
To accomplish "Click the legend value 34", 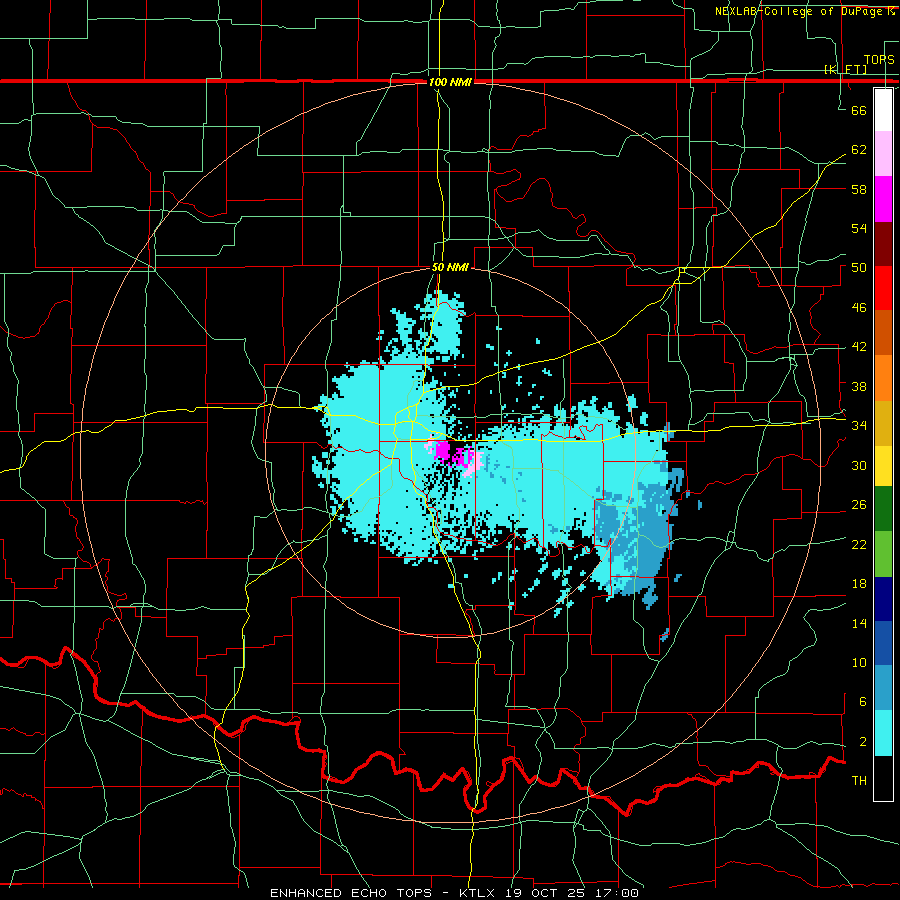I will coord(859,425).
